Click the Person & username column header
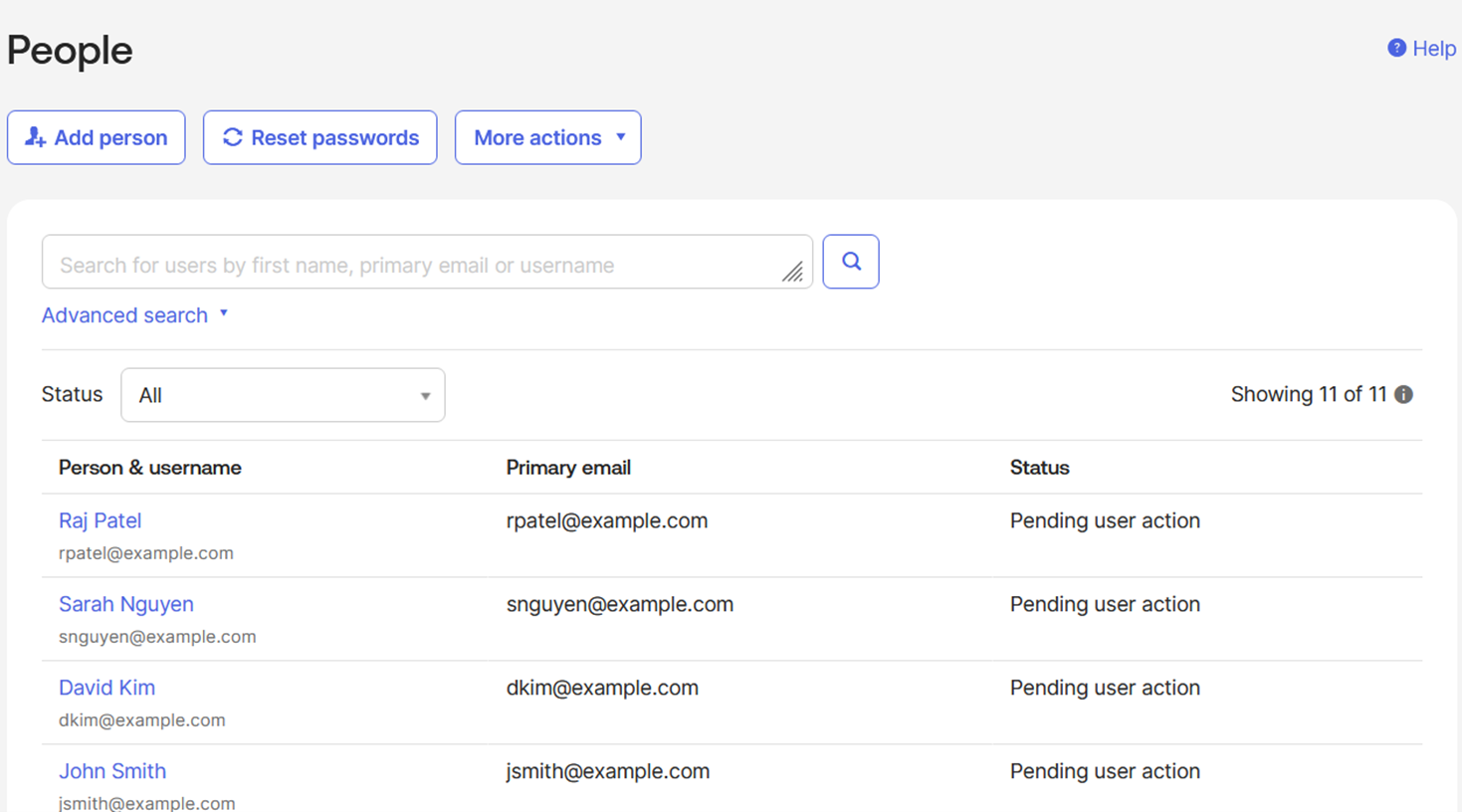 (x=149, y=468)
